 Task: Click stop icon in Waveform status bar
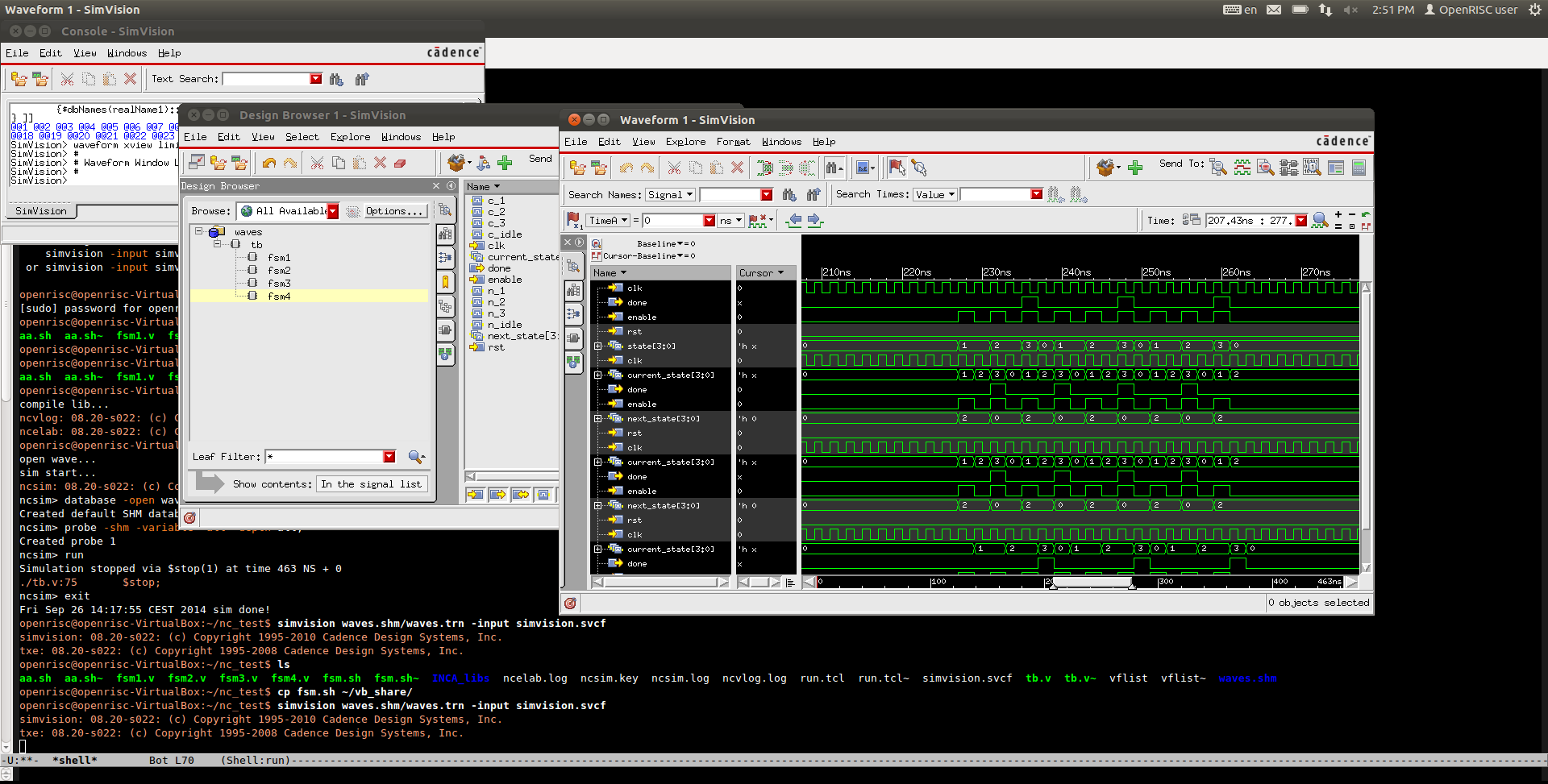[570, 603]
